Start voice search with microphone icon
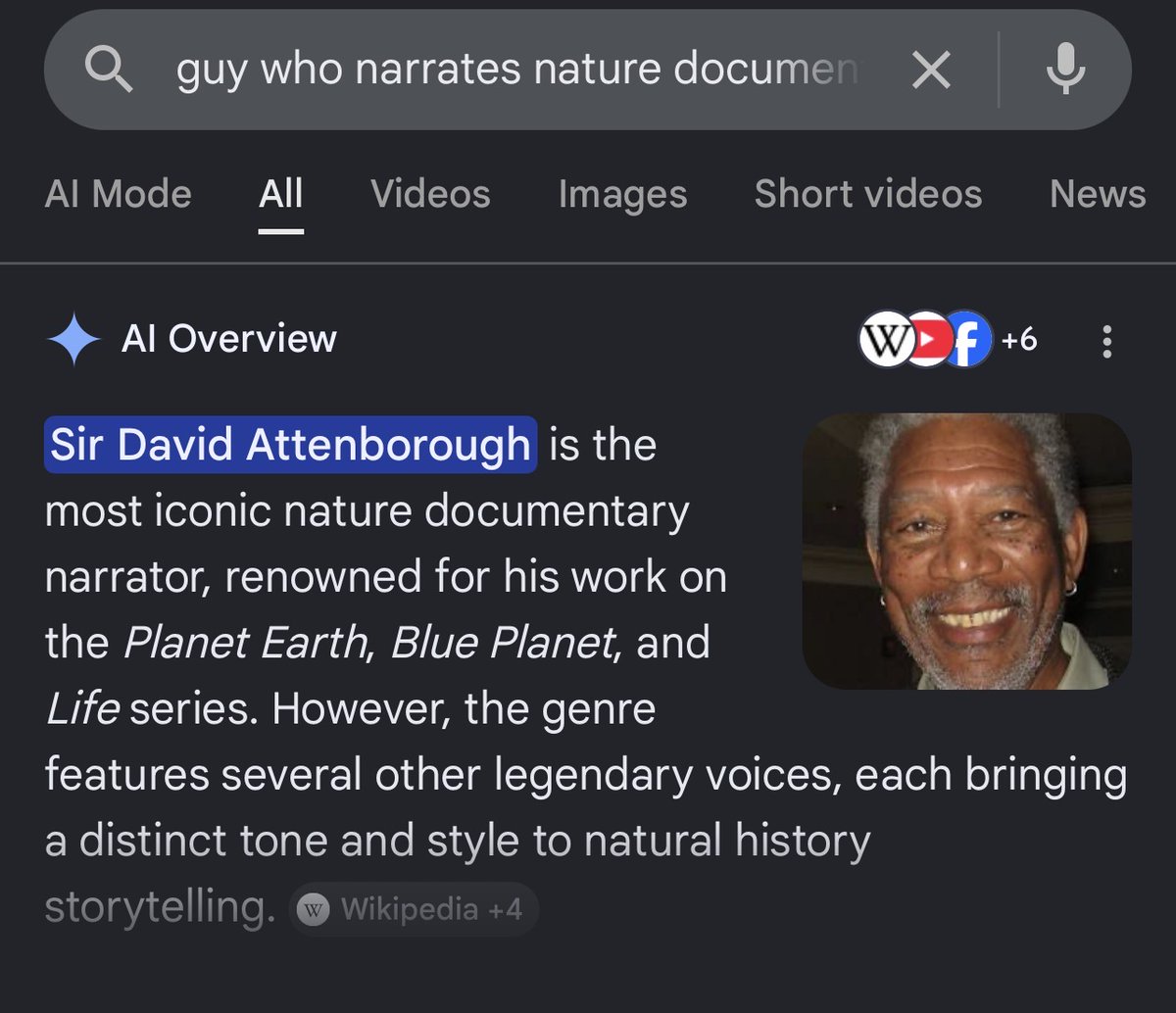The image size is (1176, 1013). pyautogui.click(x=1065, y=71)
